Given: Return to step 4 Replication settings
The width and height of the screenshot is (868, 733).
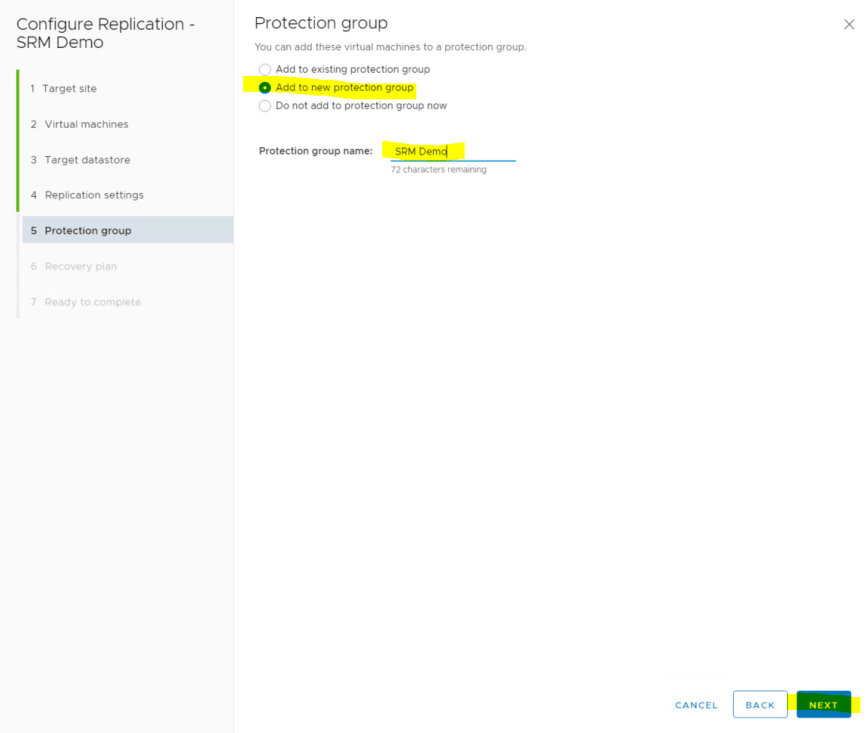Looking at the screenshot, I should (93, 195).
